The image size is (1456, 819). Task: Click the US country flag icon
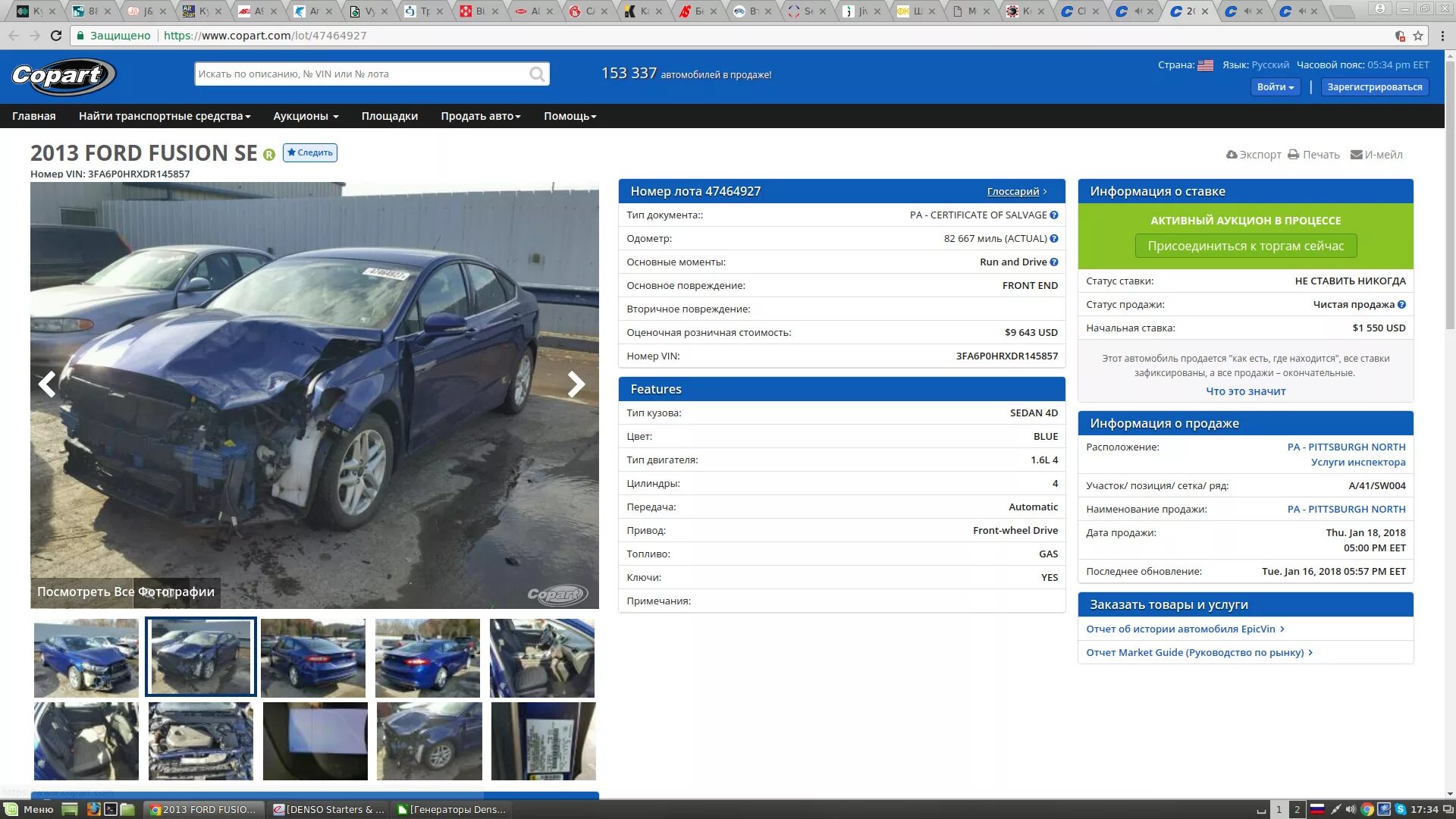pos(1205,65)
